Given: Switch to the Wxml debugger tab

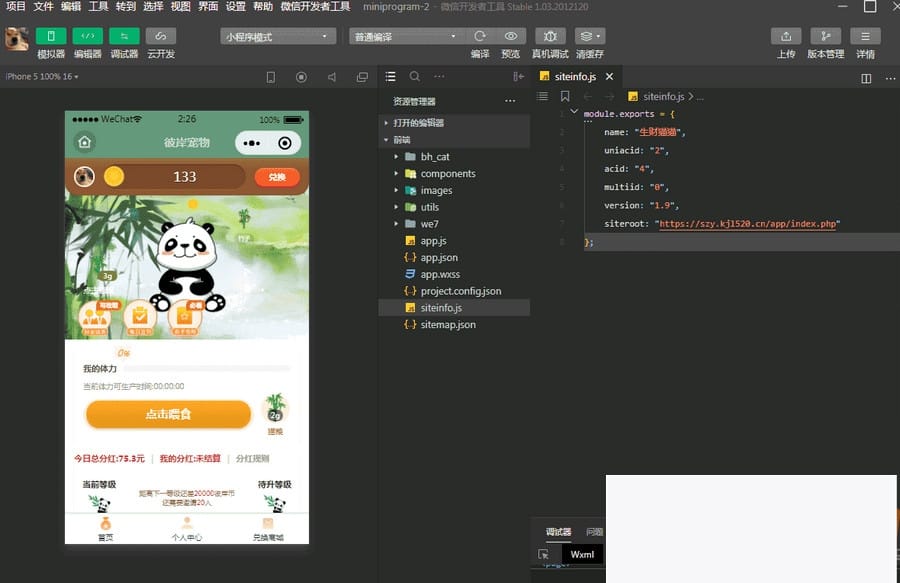Looking at the screenshot, I should point(582,553).
